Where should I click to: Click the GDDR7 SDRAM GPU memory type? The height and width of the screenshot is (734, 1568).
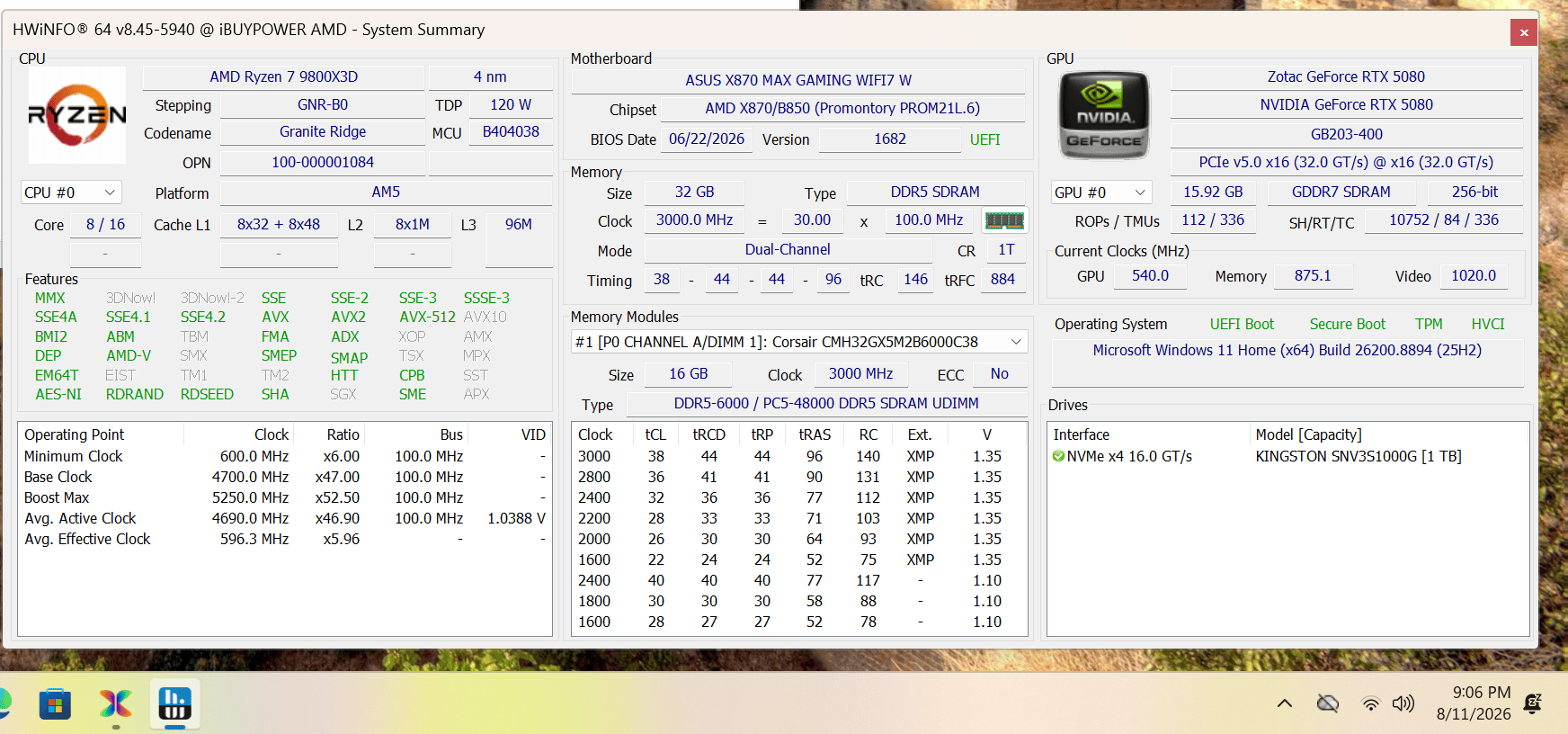coord(1341,192)
